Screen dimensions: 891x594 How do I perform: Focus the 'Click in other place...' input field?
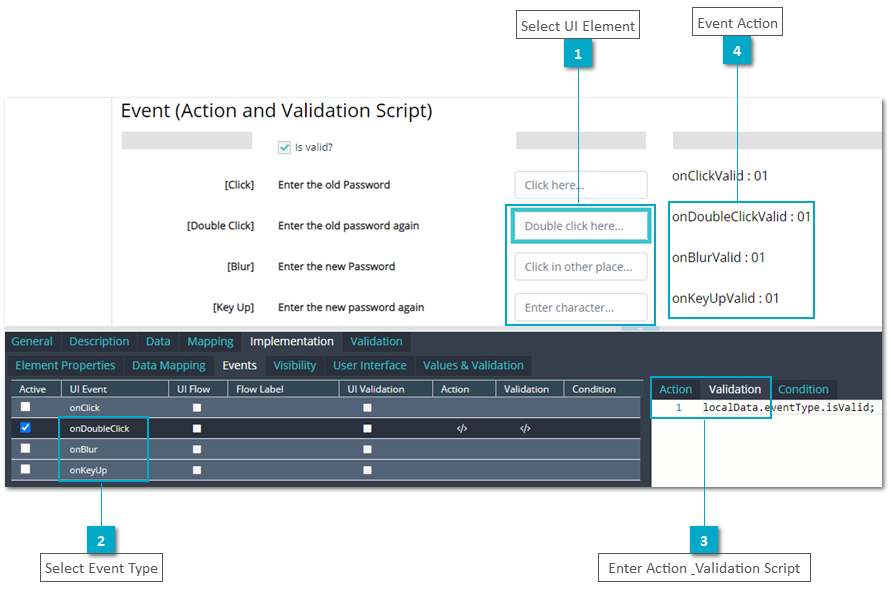click(581, 267)
